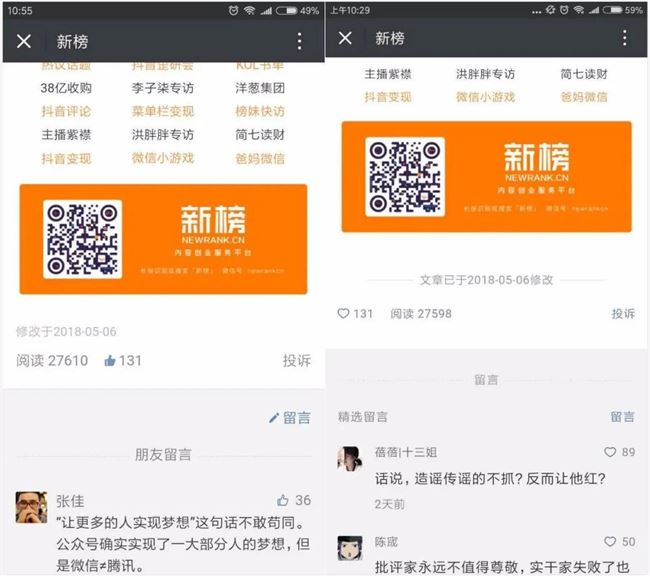Open the three-dot menu on left screen
The width and height of the screenshot is (650, 576).
click(x=299, y=41)
